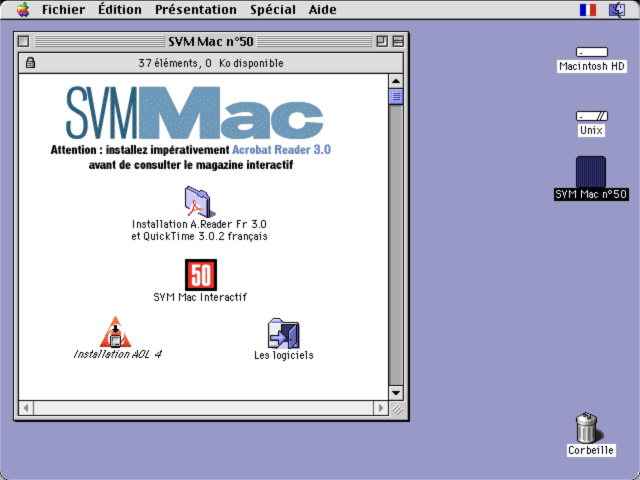The height and width of the screenshot is (480, 640).
Task: Click the vertical scrollbar track below thumb
Action: (x=396, y=245)
